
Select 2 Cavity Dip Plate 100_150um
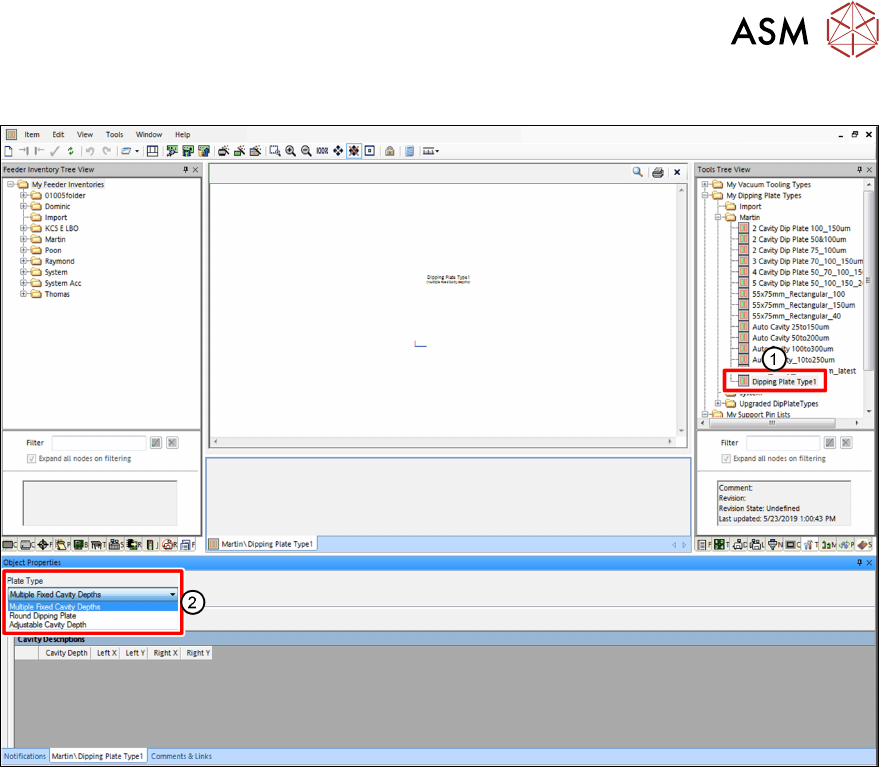[x=801, y=228]
